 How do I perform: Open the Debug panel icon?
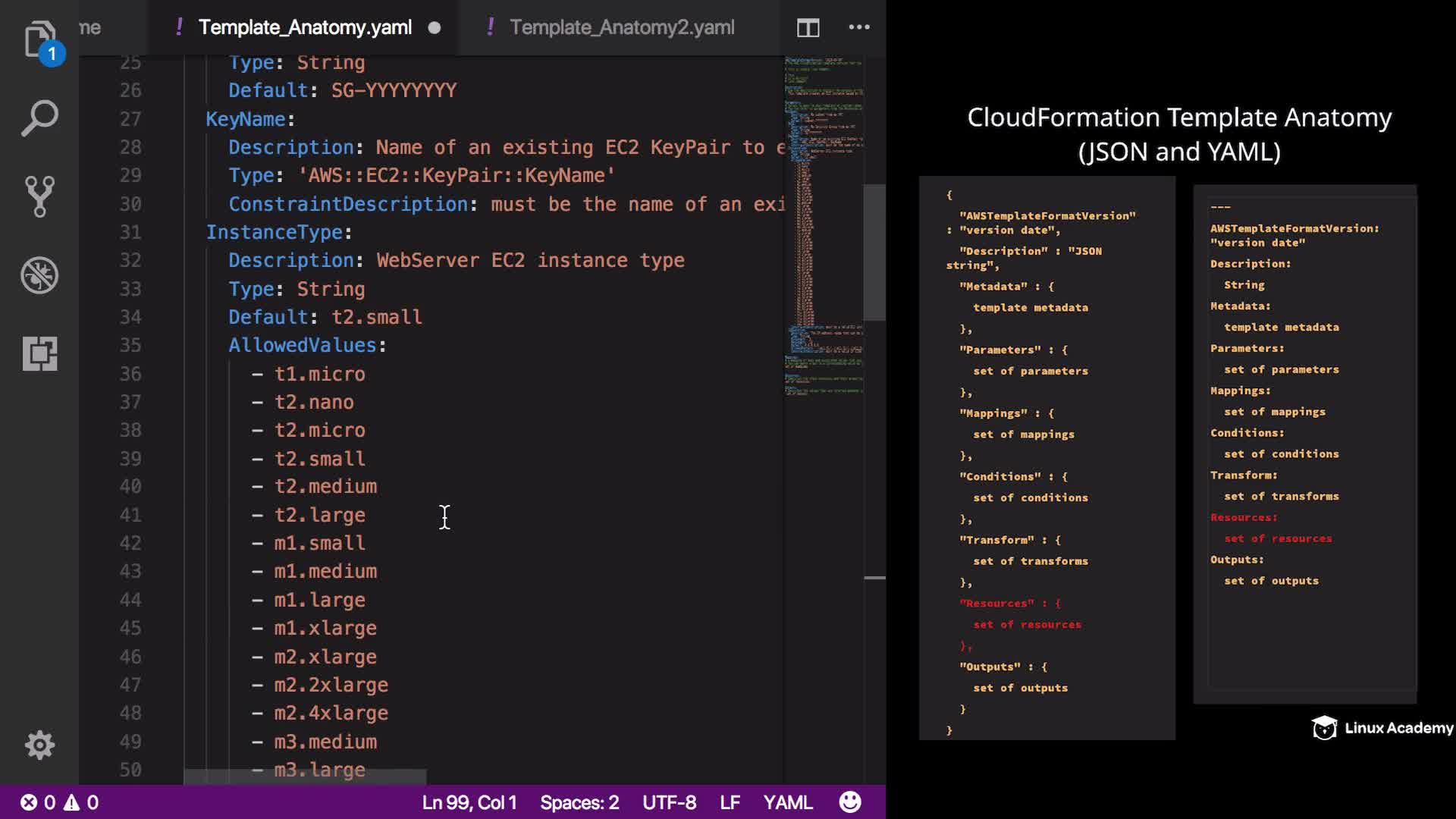(x=39, y=275)
